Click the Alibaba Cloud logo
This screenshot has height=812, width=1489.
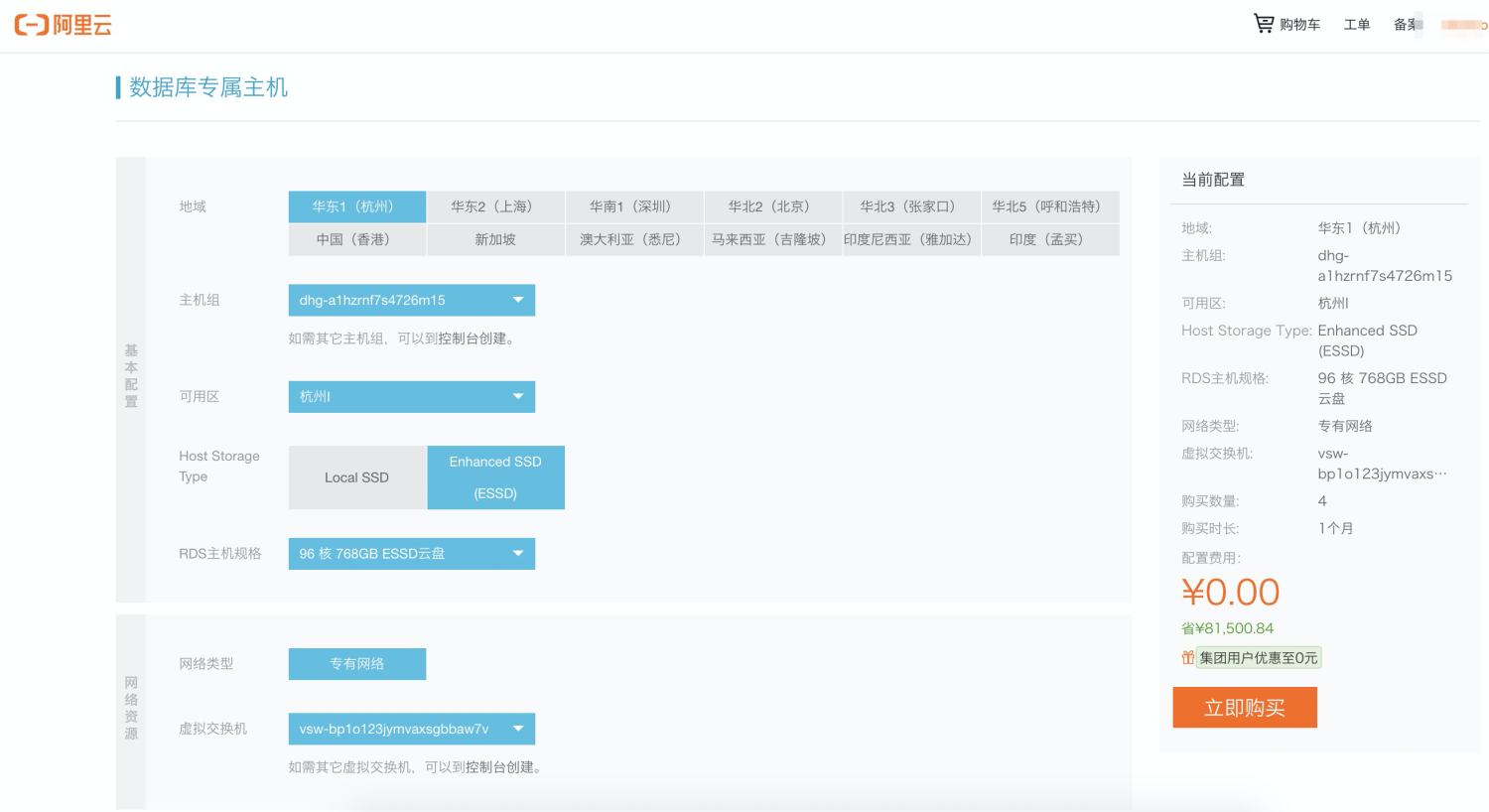click(x=63, y=25)
